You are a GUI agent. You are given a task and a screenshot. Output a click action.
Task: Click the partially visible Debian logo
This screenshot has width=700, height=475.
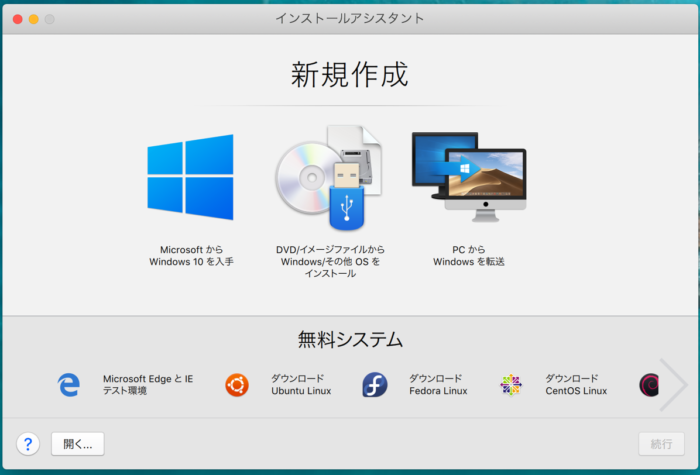650,385
